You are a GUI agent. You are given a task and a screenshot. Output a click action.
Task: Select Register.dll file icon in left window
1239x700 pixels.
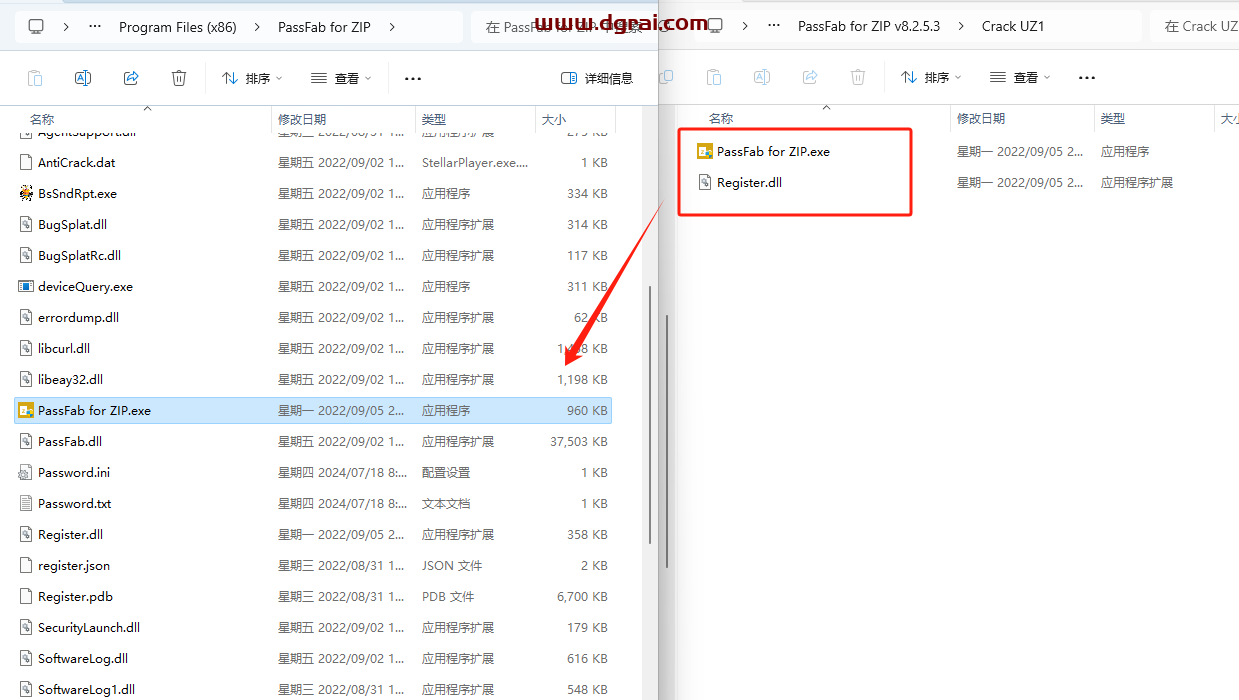(26, 534)
